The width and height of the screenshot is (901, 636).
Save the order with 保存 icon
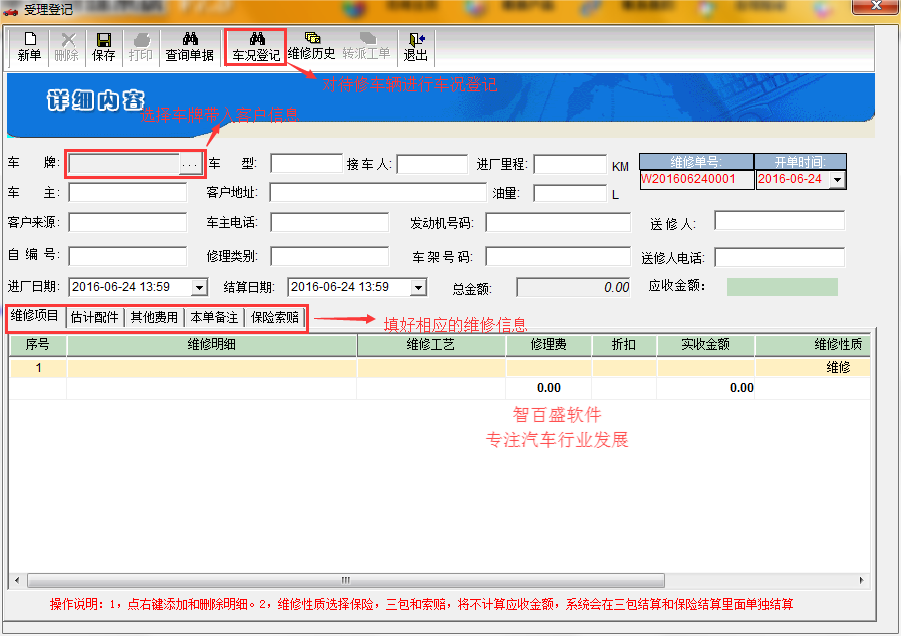[103, 47]
